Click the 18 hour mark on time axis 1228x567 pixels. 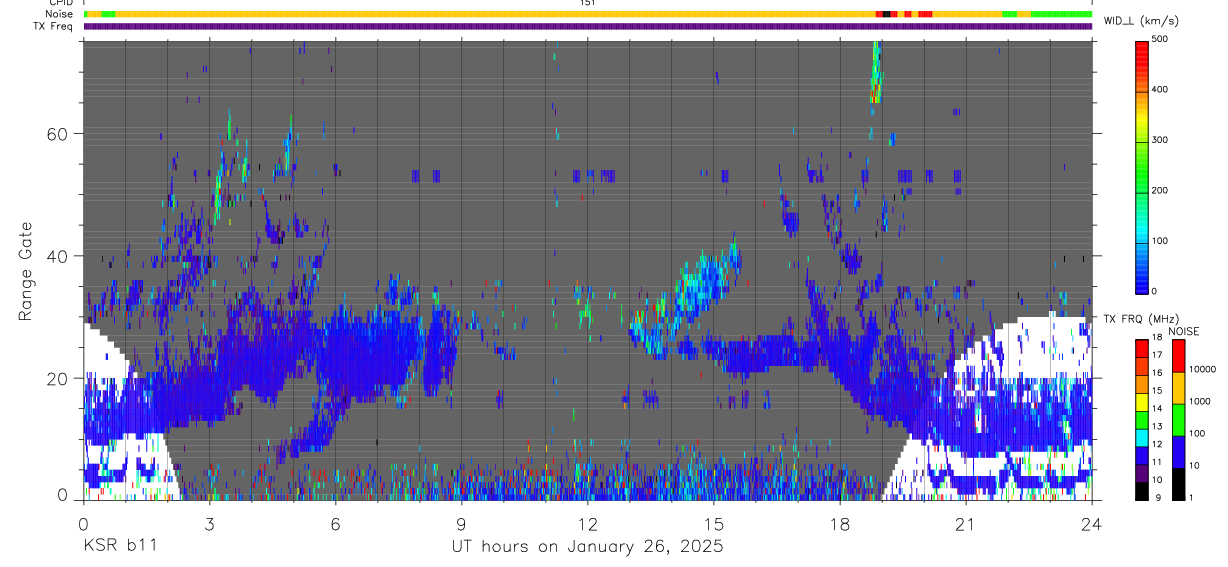click(840, 523)
